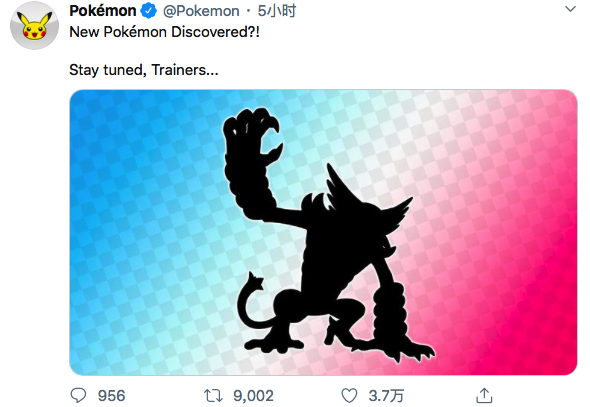Click the "New Pokémon Discovered?!" text
The image size is (590, 407).
pos(164,32)
